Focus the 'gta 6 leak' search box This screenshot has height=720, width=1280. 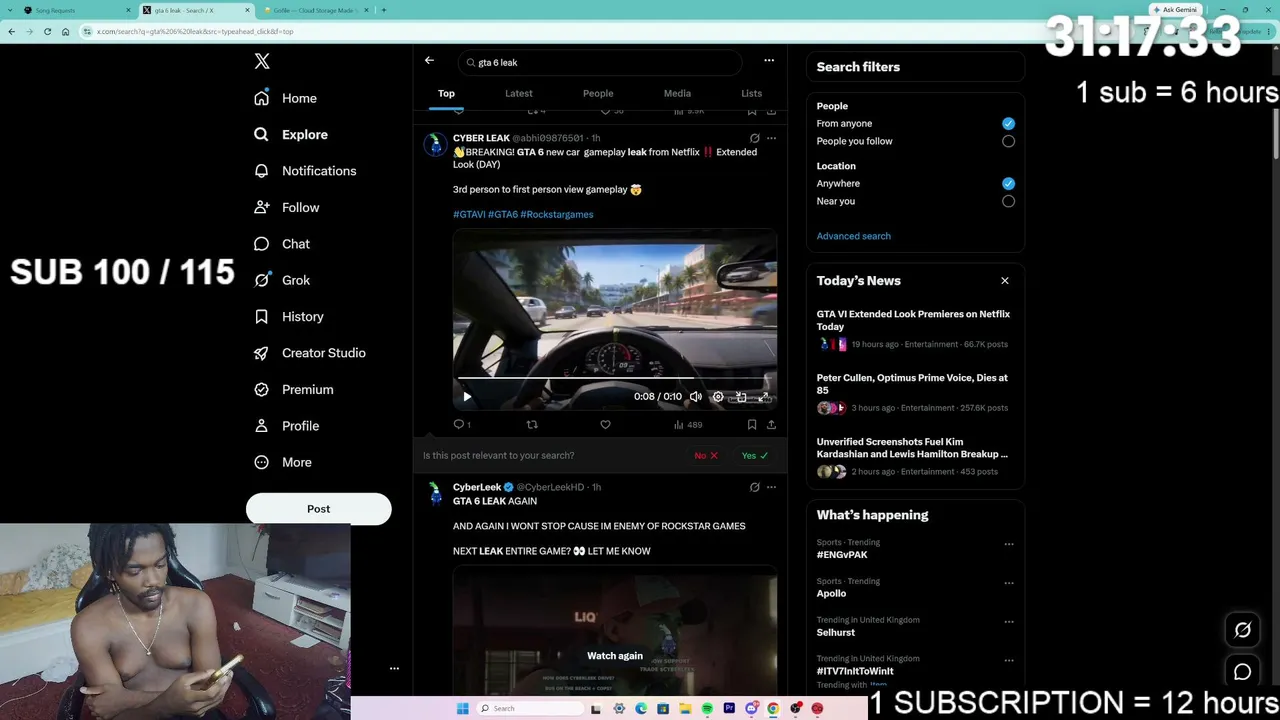pos(600,62)
